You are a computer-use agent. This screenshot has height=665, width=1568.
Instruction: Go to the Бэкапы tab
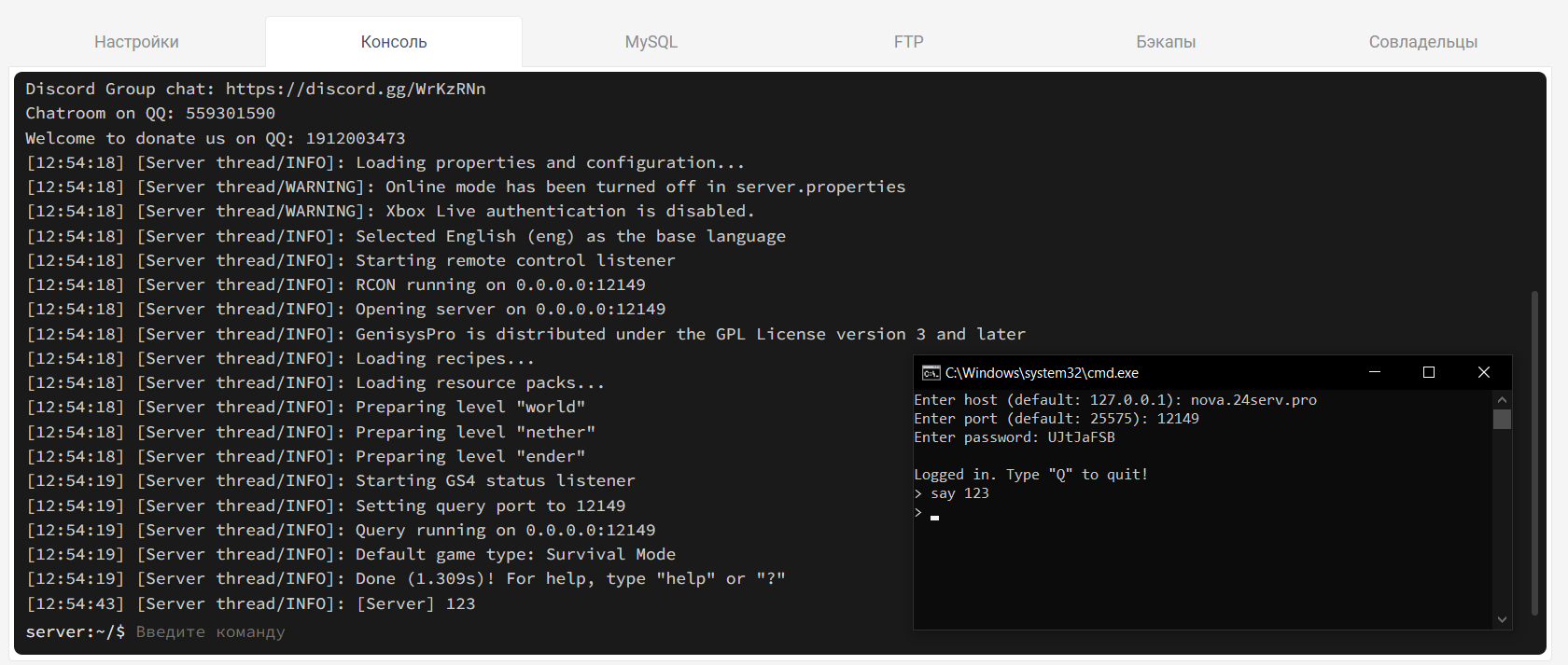[x=1166, y=42]
